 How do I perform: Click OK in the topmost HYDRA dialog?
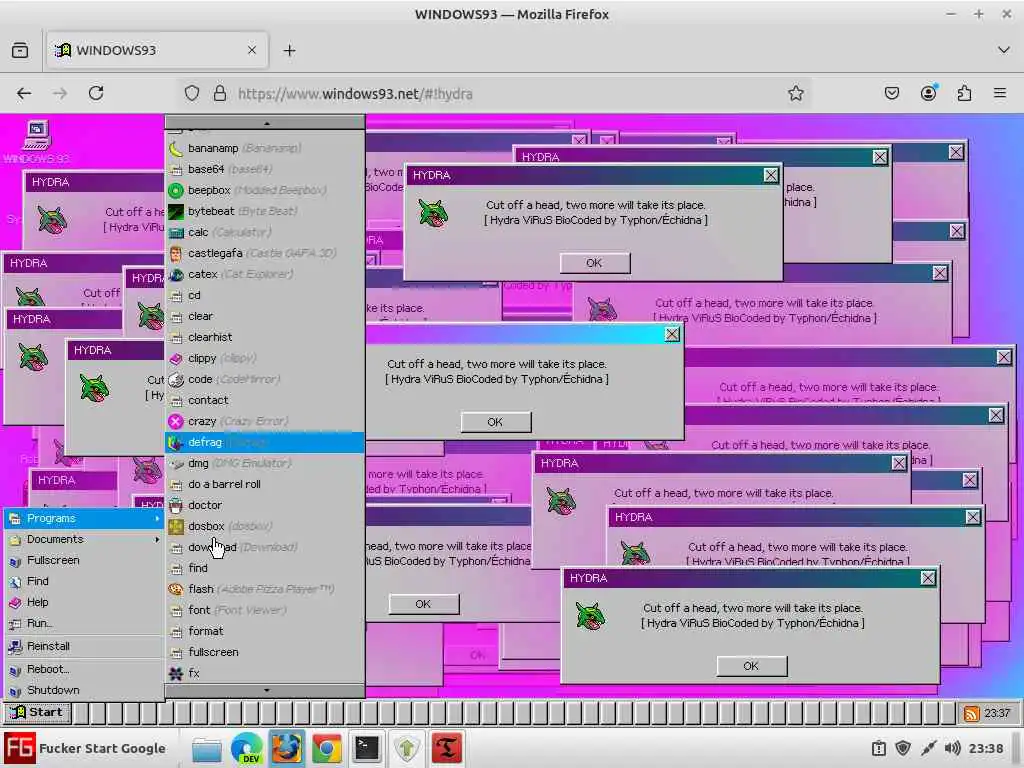pyautogui.click(x=594, y=263)
